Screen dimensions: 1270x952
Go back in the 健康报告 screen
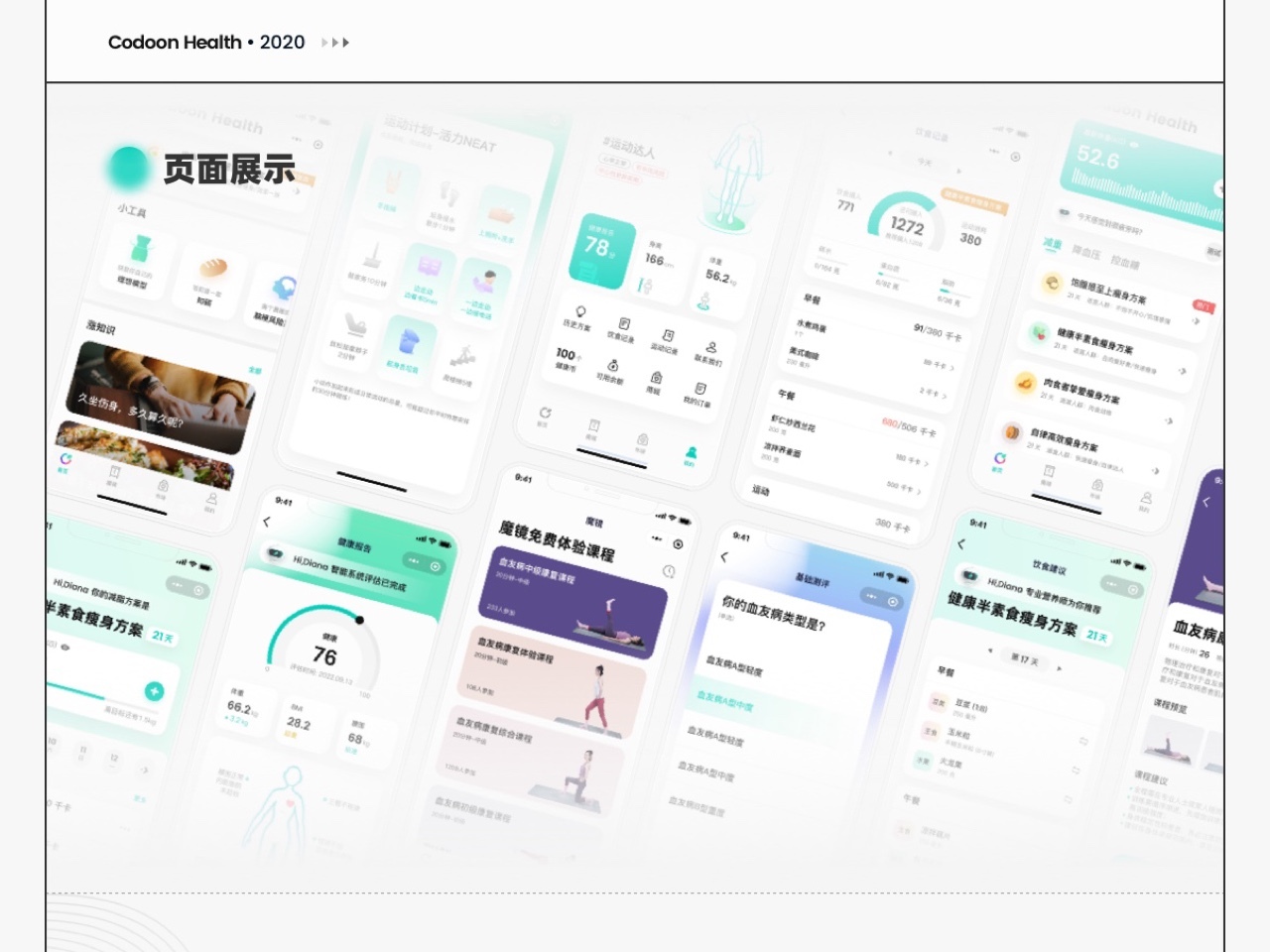click(267, 522)
